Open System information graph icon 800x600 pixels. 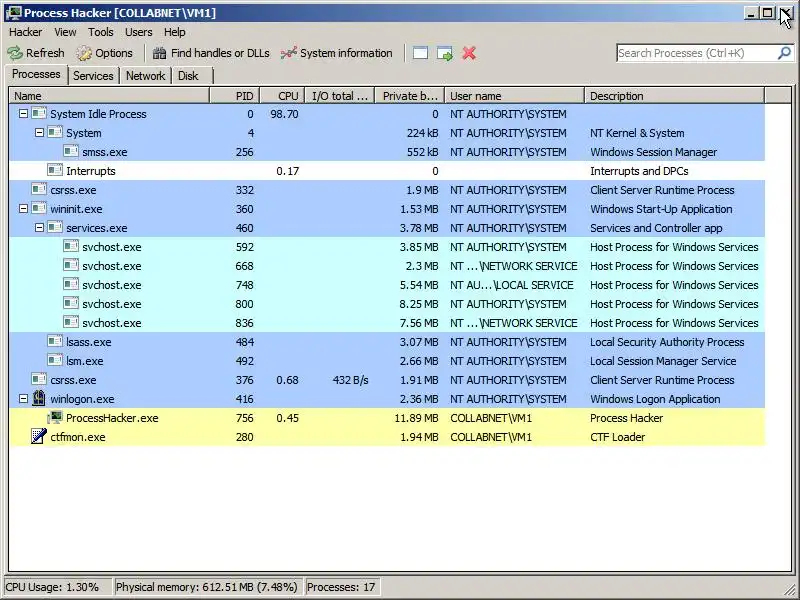tap(288, 53)
